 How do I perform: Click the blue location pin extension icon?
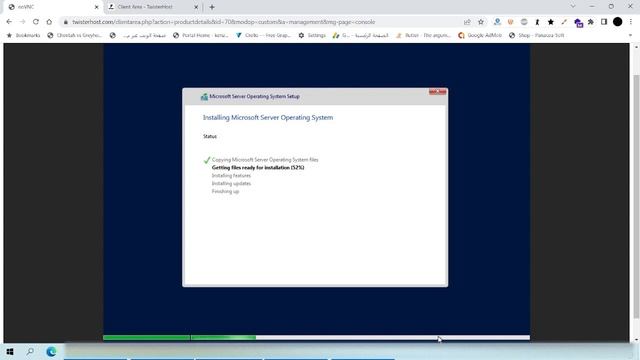tap(497, 22)
